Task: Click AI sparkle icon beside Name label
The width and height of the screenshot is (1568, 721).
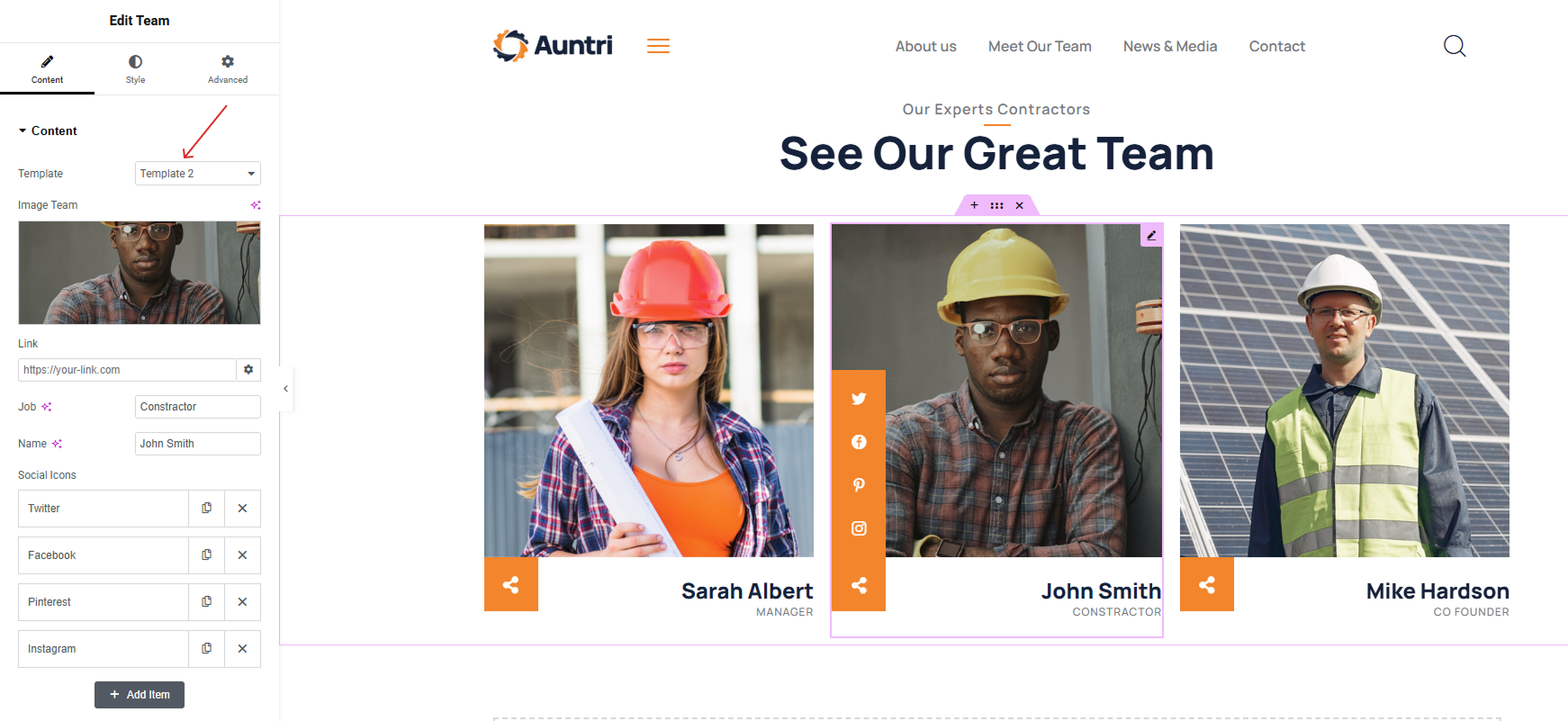Action: pos(57,444)
